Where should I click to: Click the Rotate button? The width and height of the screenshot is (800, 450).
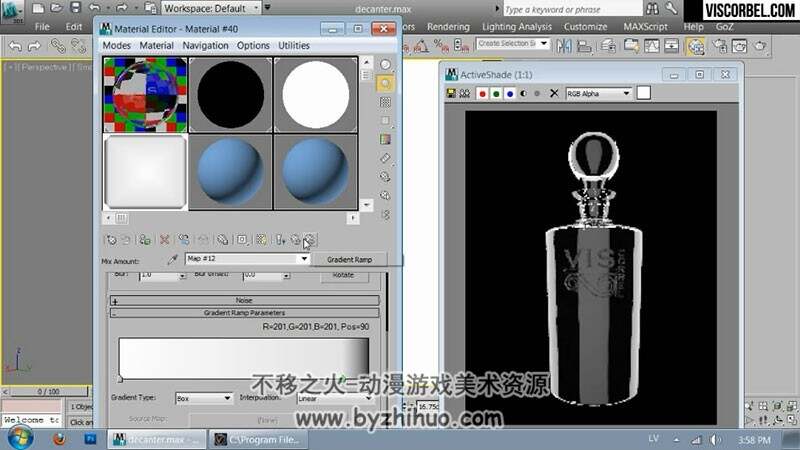pyautogui.click(x=343, y=275)
